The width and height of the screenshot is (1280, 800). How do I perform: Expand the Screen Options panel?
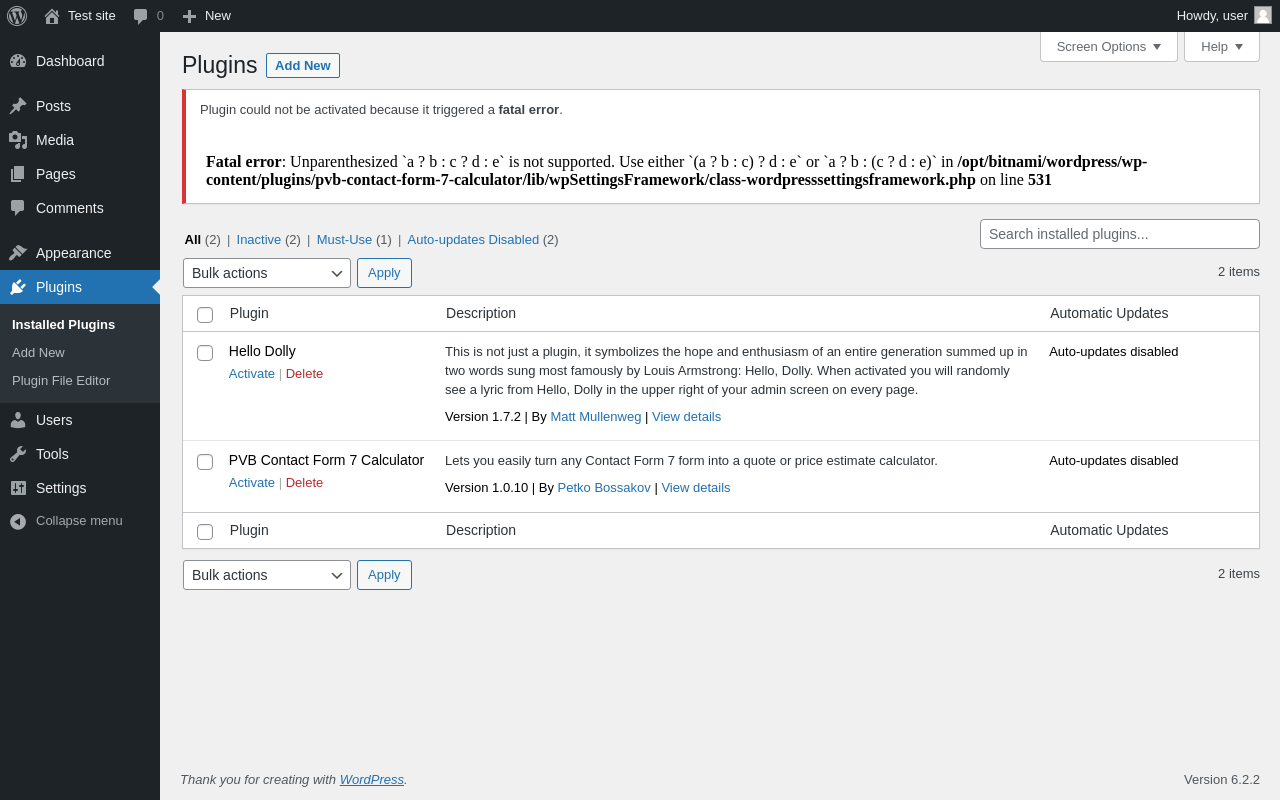pyautogui.click(x=1108, y=46)
